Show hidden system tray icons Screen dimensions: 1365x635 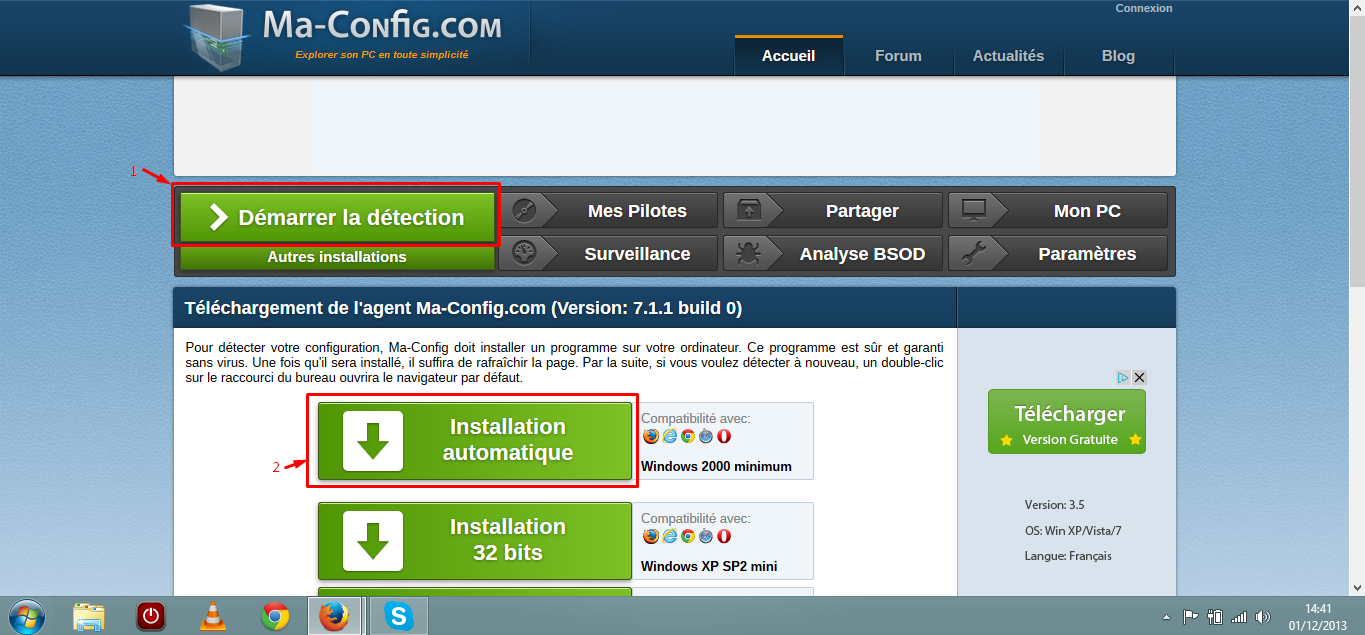click(x=1167, y=617)
